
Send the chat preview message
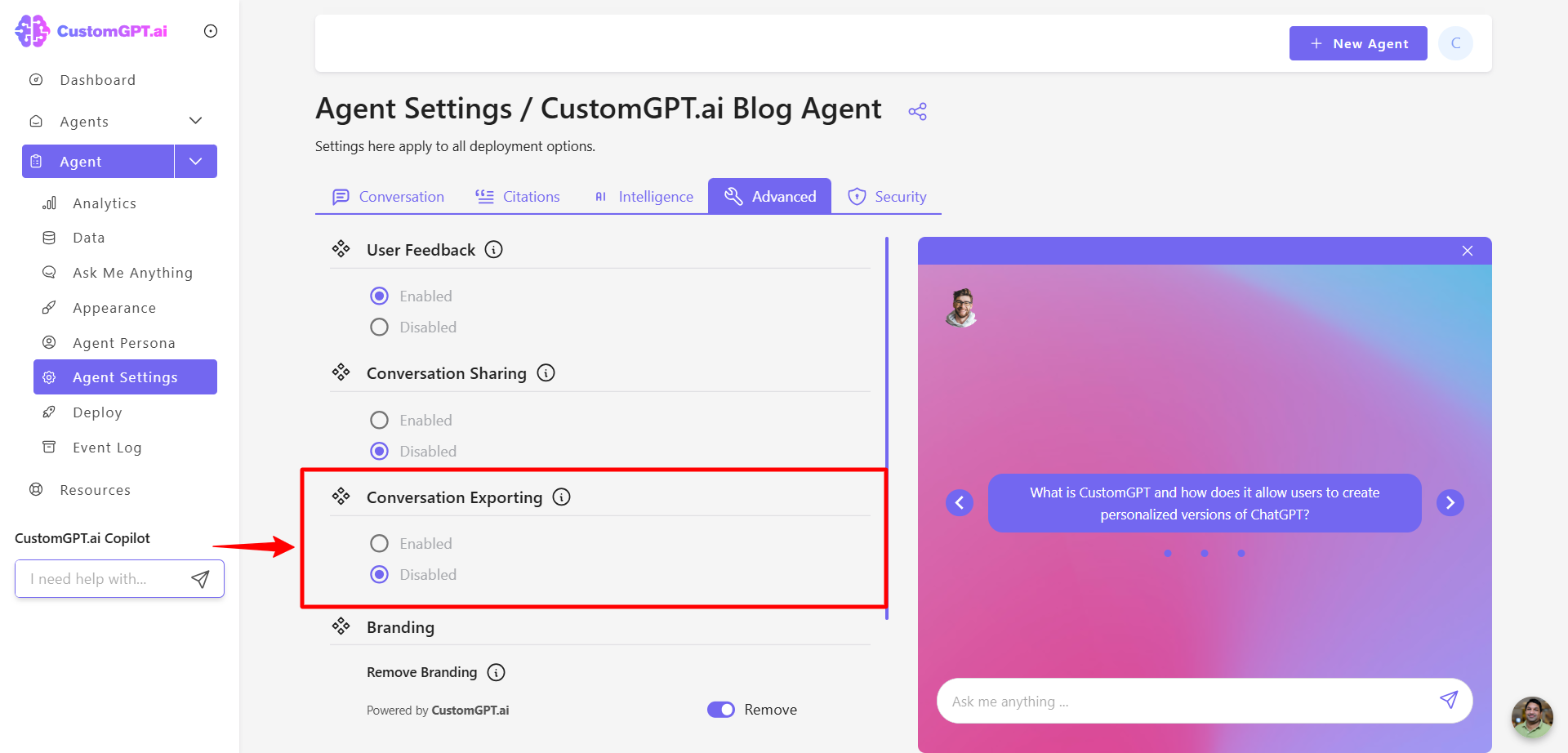coord(1449,700)
